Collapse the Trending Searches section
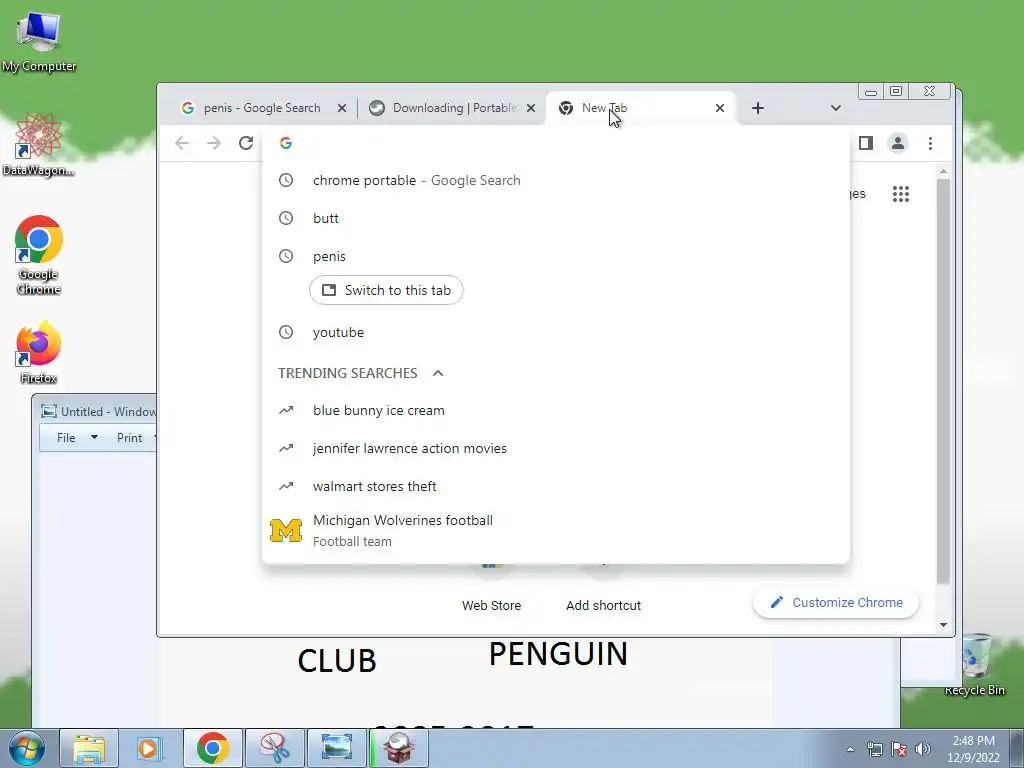This screenshot has width=1024, height=768. click(x=438, y=373)
